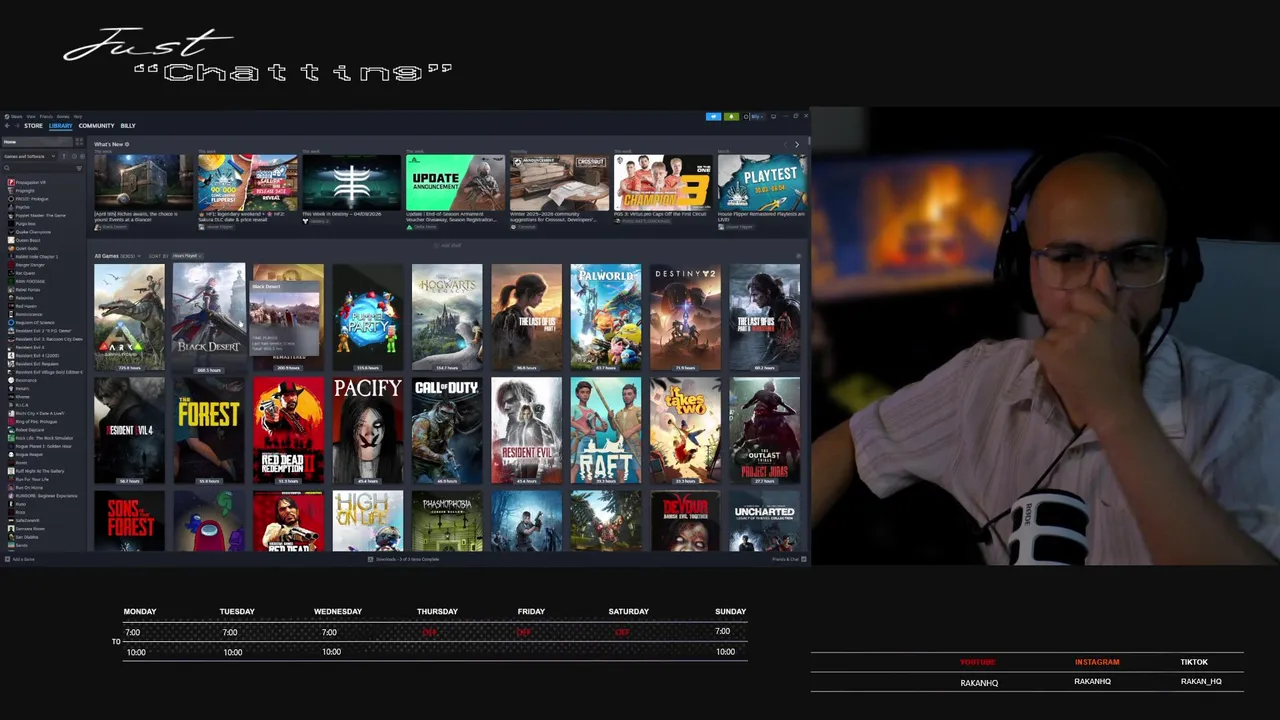Open Sons of the Forest game cover
The width and height of the screenshot is (1280, 720).
tap(129, 521)
